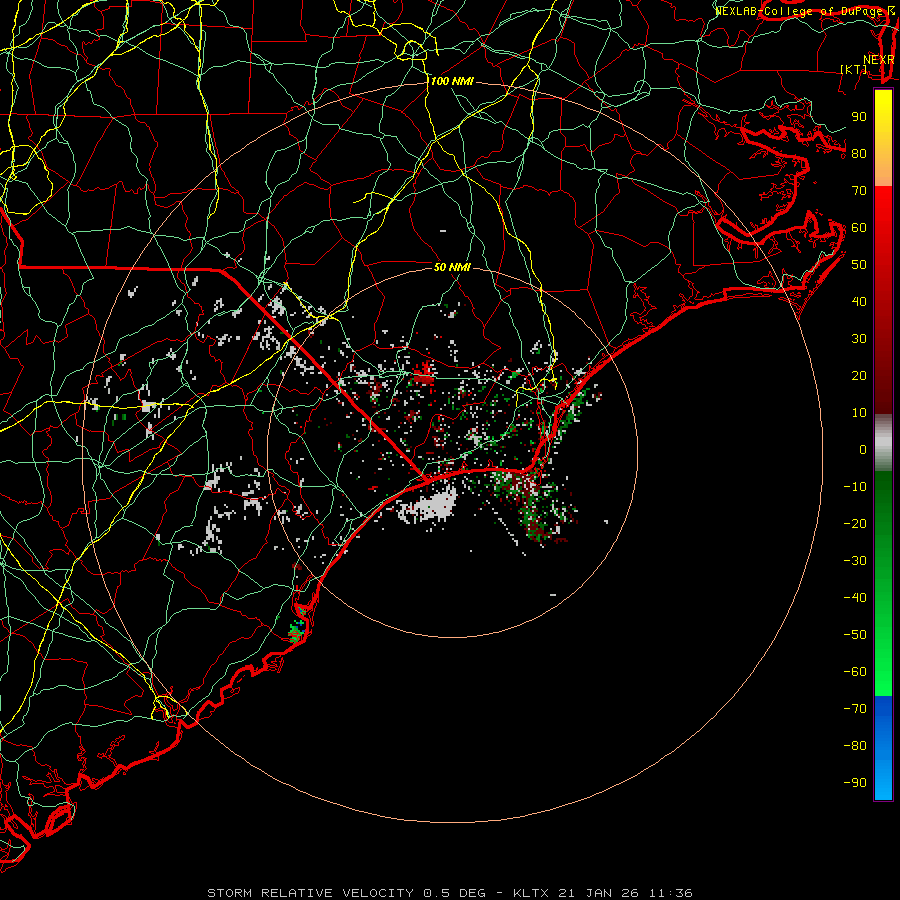The height and width of the screenshot is (900, 900).
Task: Select the positive 30 value on velocity scale
Action: pyautogui.click(x=859, y=339)
